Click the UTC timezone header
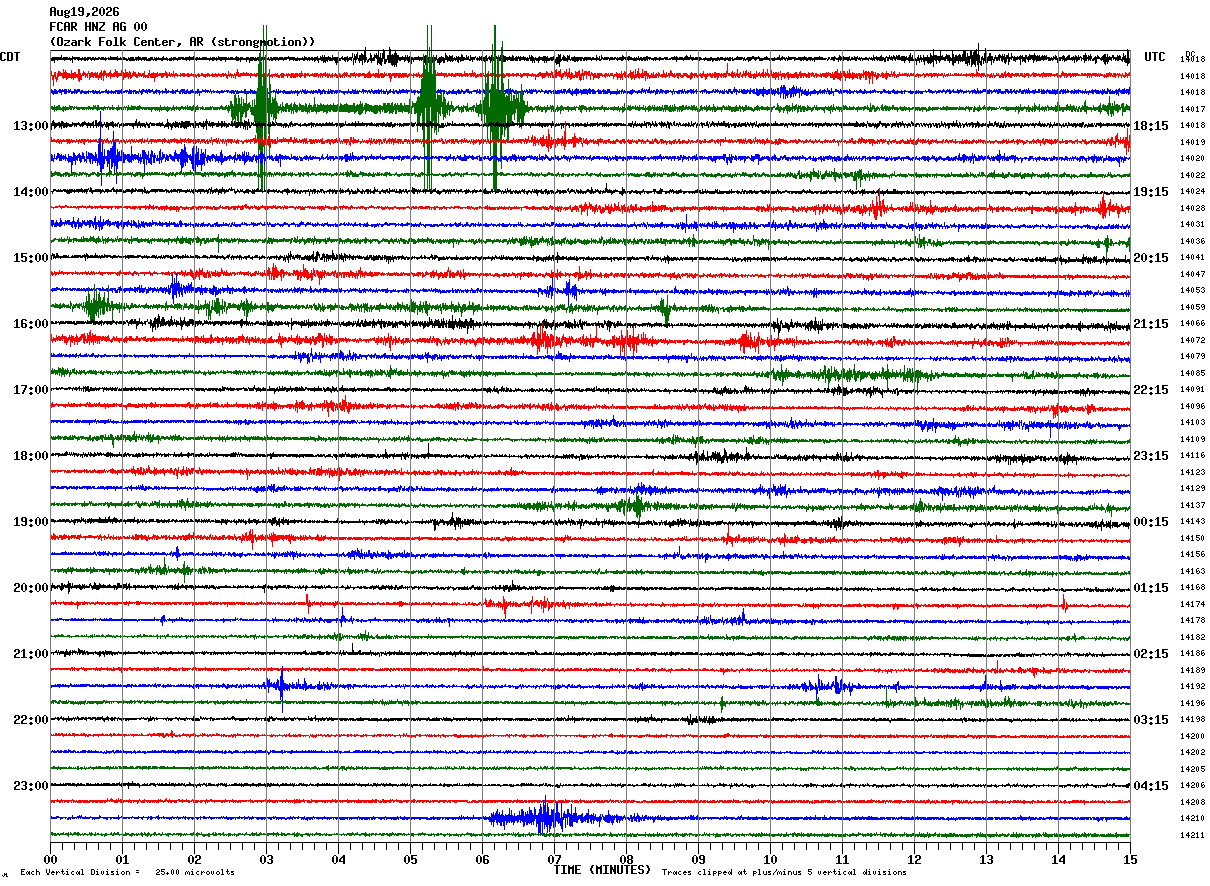 pyautogui.click(x=1155, y=57)
